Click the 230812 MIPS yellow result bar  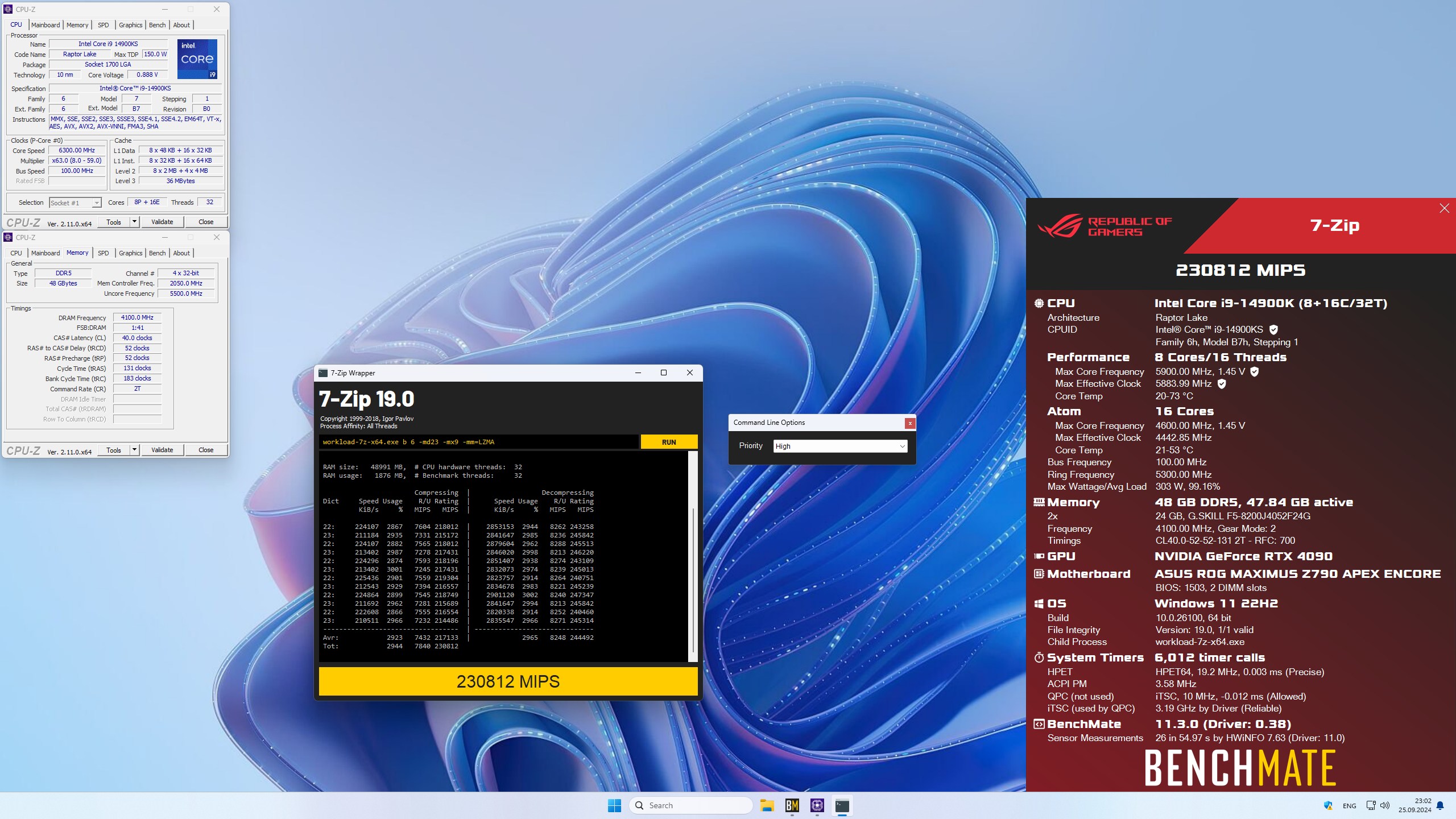click(508, 681)
